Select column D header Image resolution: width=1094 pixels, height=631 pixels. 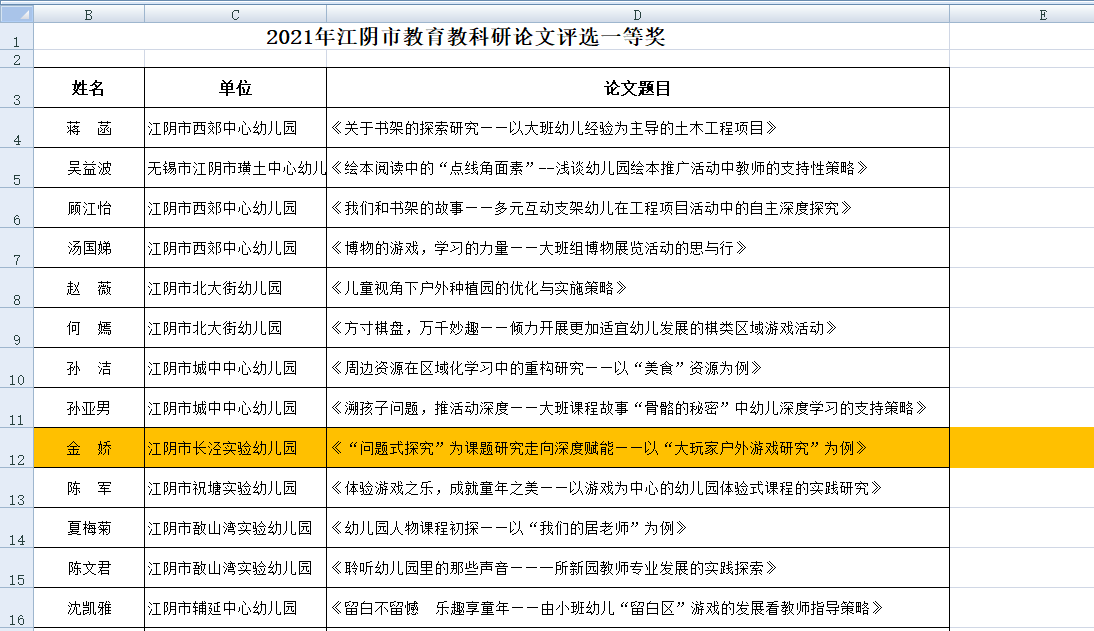click(638, 15)
